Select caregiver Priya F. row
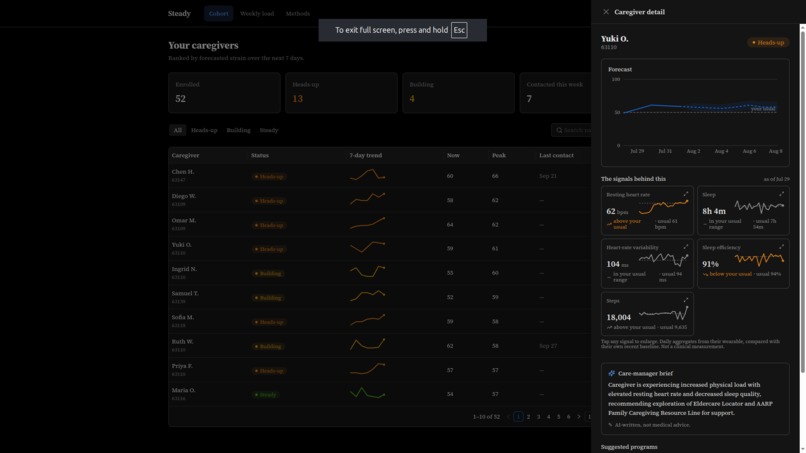The width and height of the screenshot is (806, 453). click(x=380, y=370)
